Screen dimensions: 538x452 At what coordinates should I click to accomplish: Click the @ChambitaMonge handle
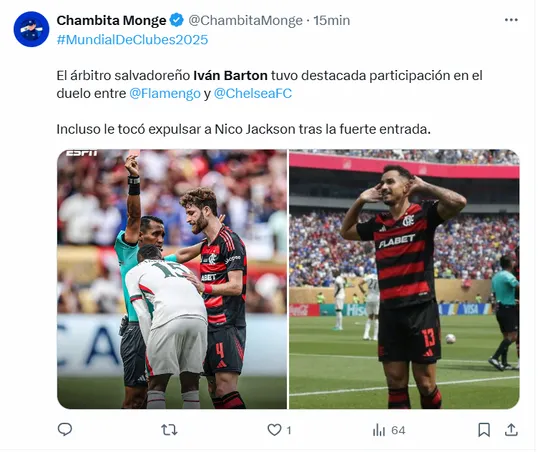click(x=246, y=20)
